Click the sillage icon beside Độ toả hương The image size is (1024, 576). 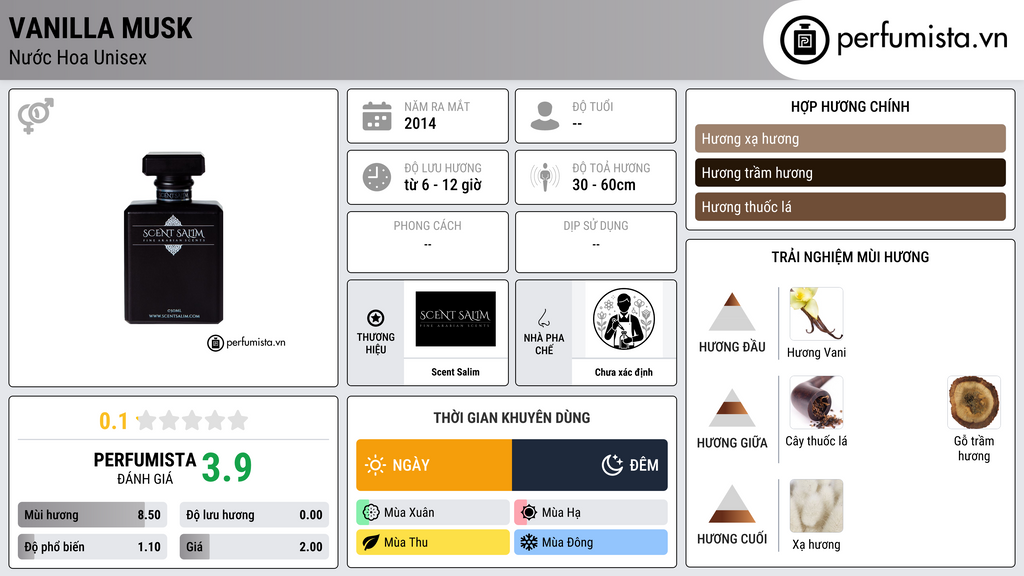(x=545, y=177)
